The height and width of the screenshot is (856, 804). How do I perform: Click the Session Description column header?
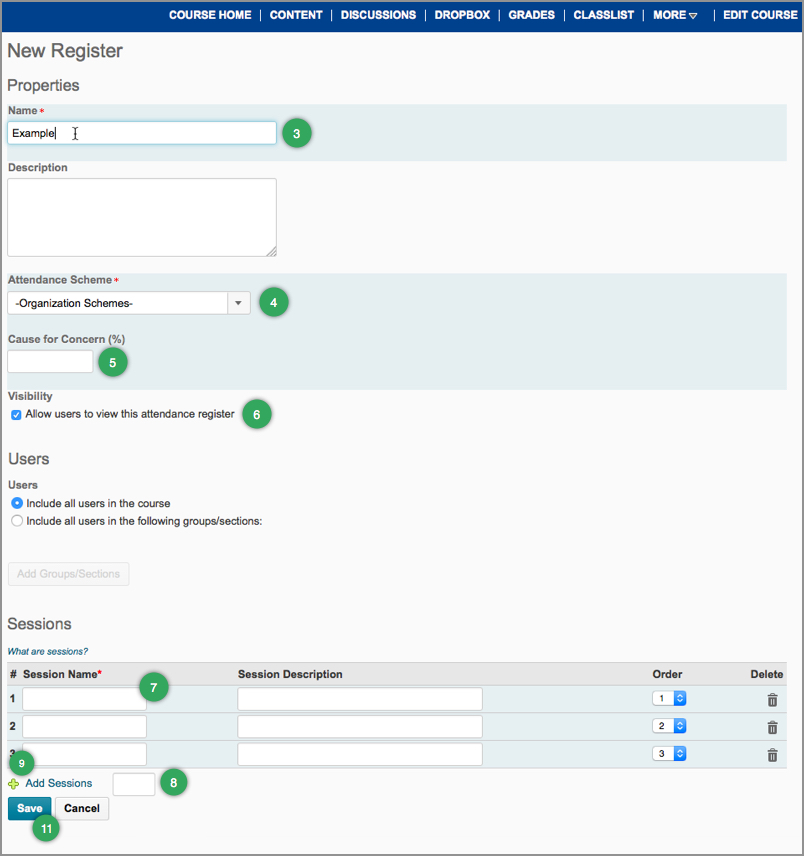290,674
